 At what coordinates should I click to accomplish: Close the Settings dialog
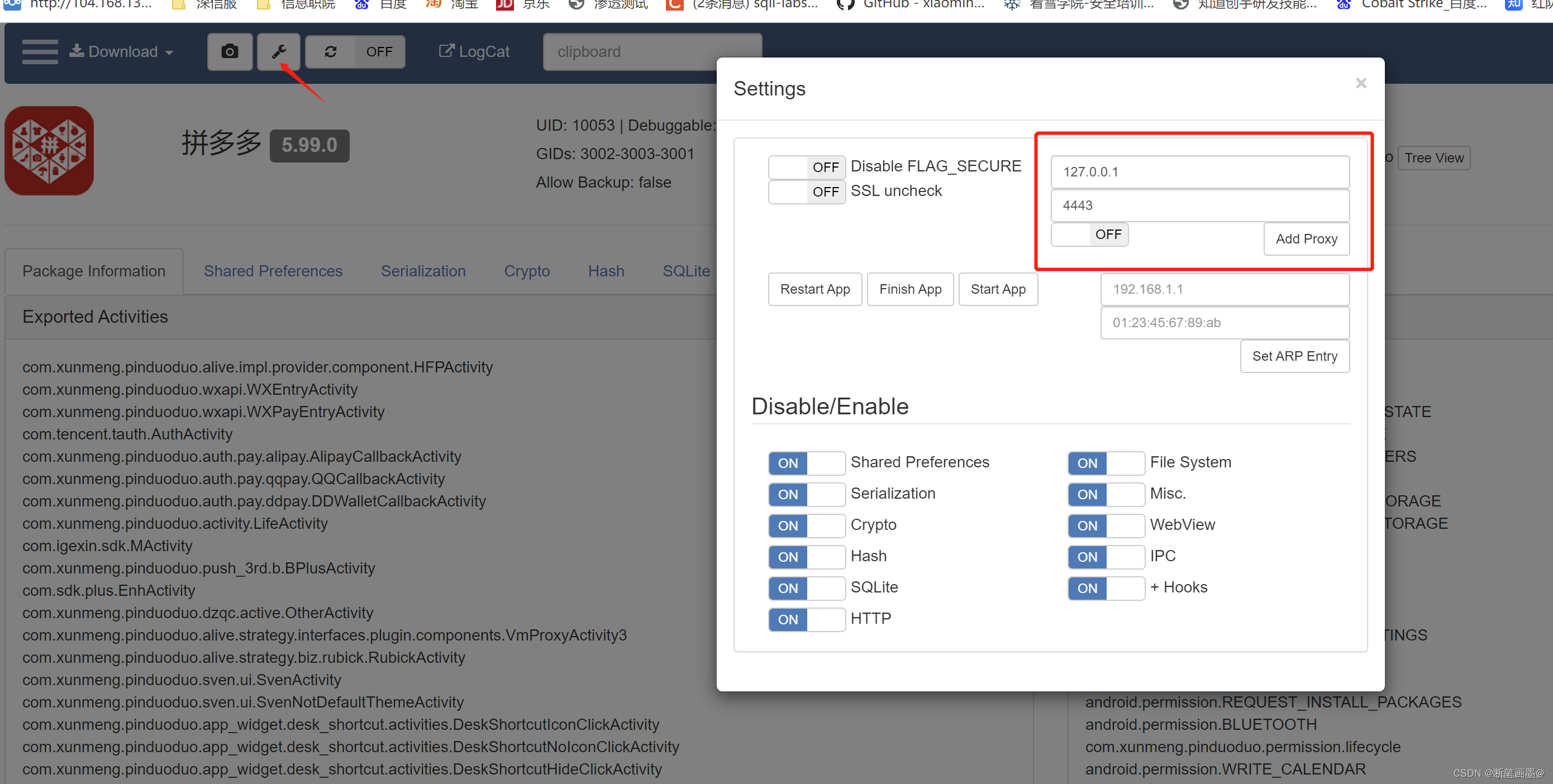tap(1361, 83)
